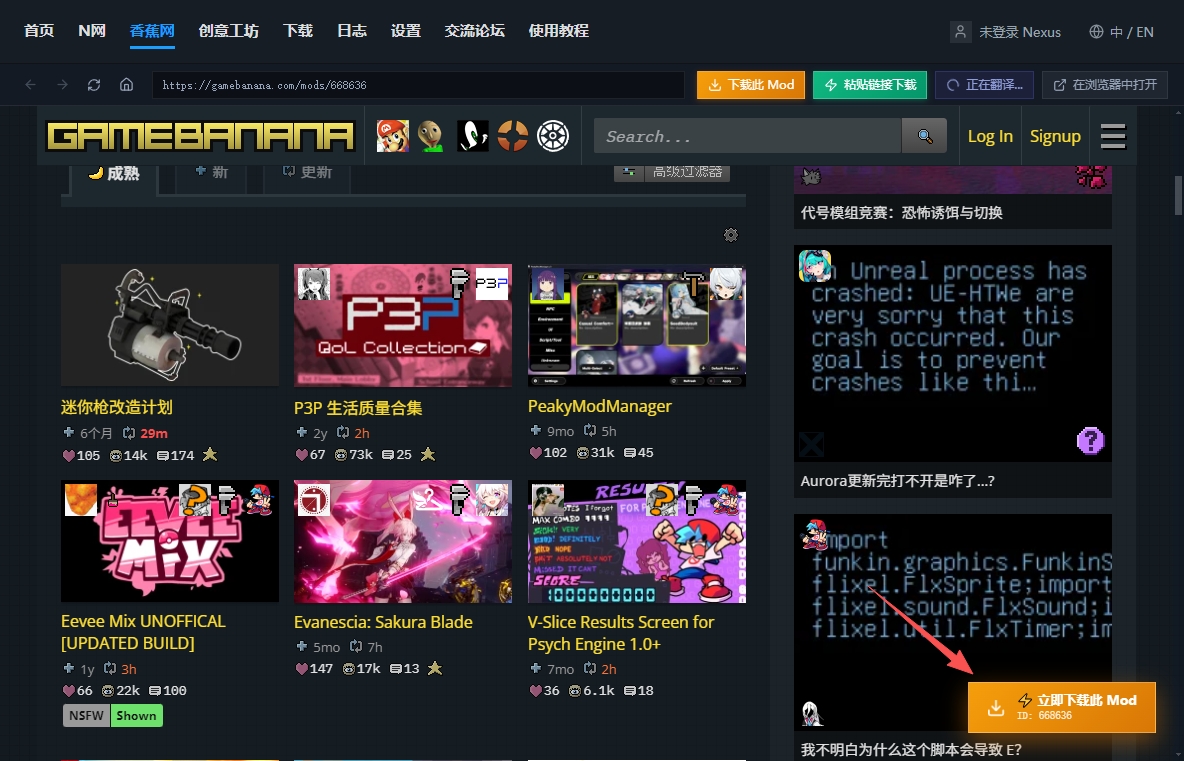The image size is (1184, 761).
Task: Focus the gamebanana.com URL address field
Action: (x=418, y=85)
